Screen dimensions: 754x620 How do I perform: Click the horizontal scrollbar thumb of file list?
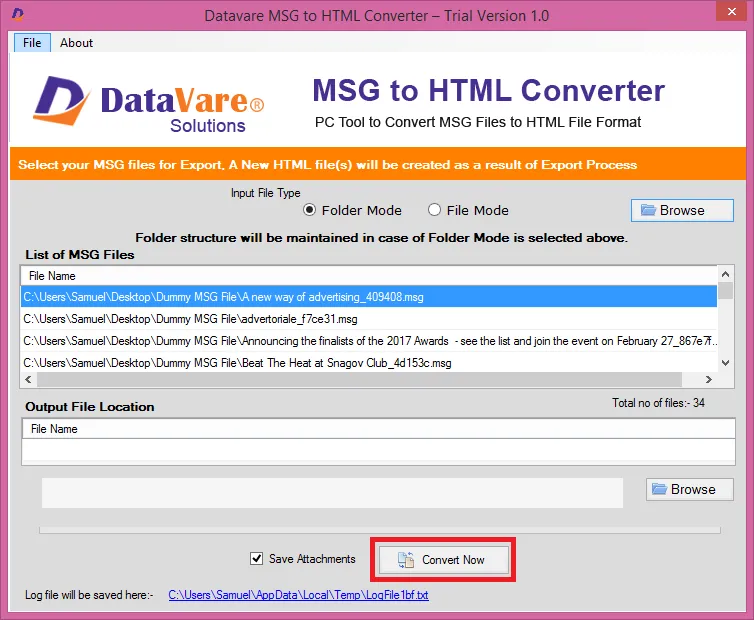tap(360, 380)
